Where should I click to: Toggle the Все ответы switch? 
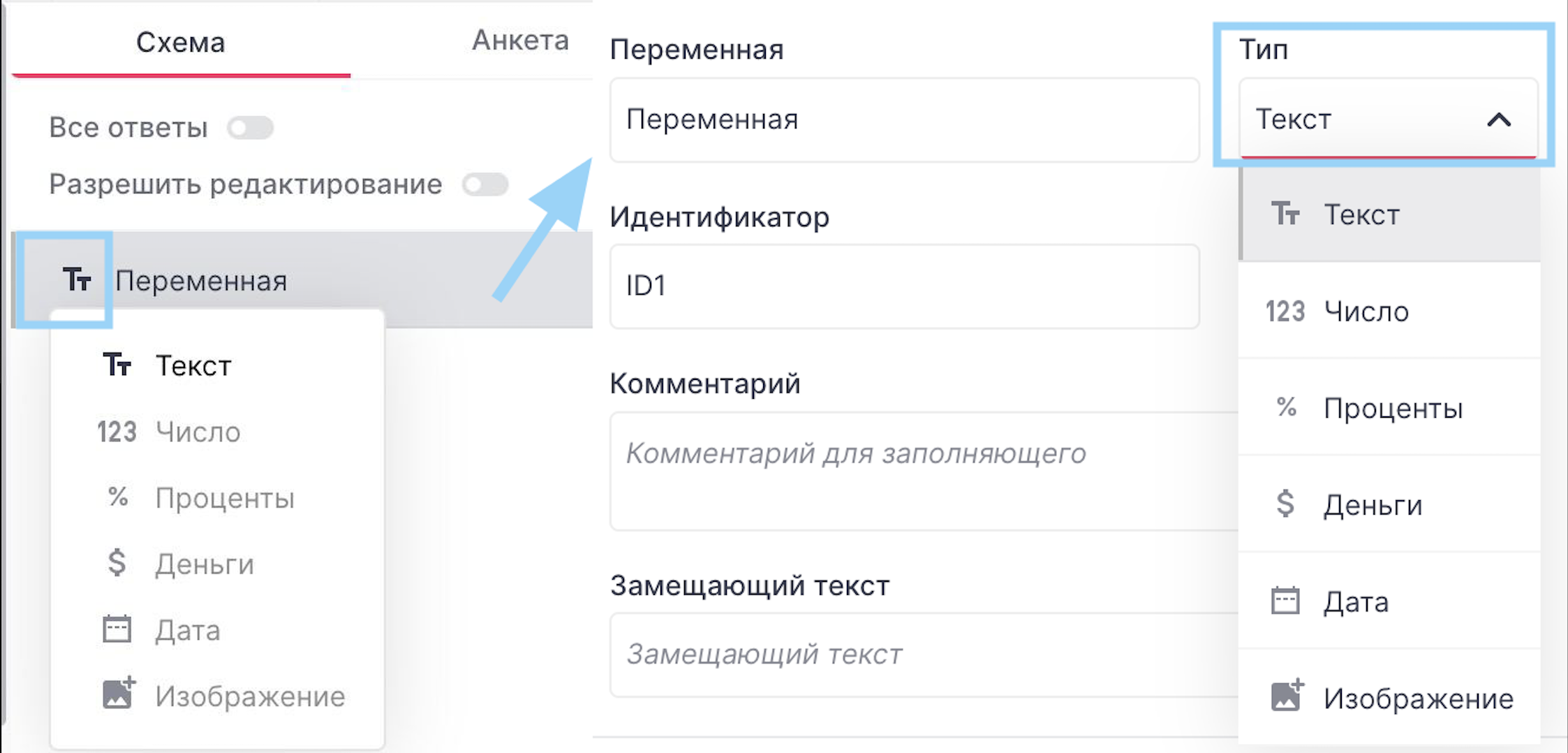point(250,128)
